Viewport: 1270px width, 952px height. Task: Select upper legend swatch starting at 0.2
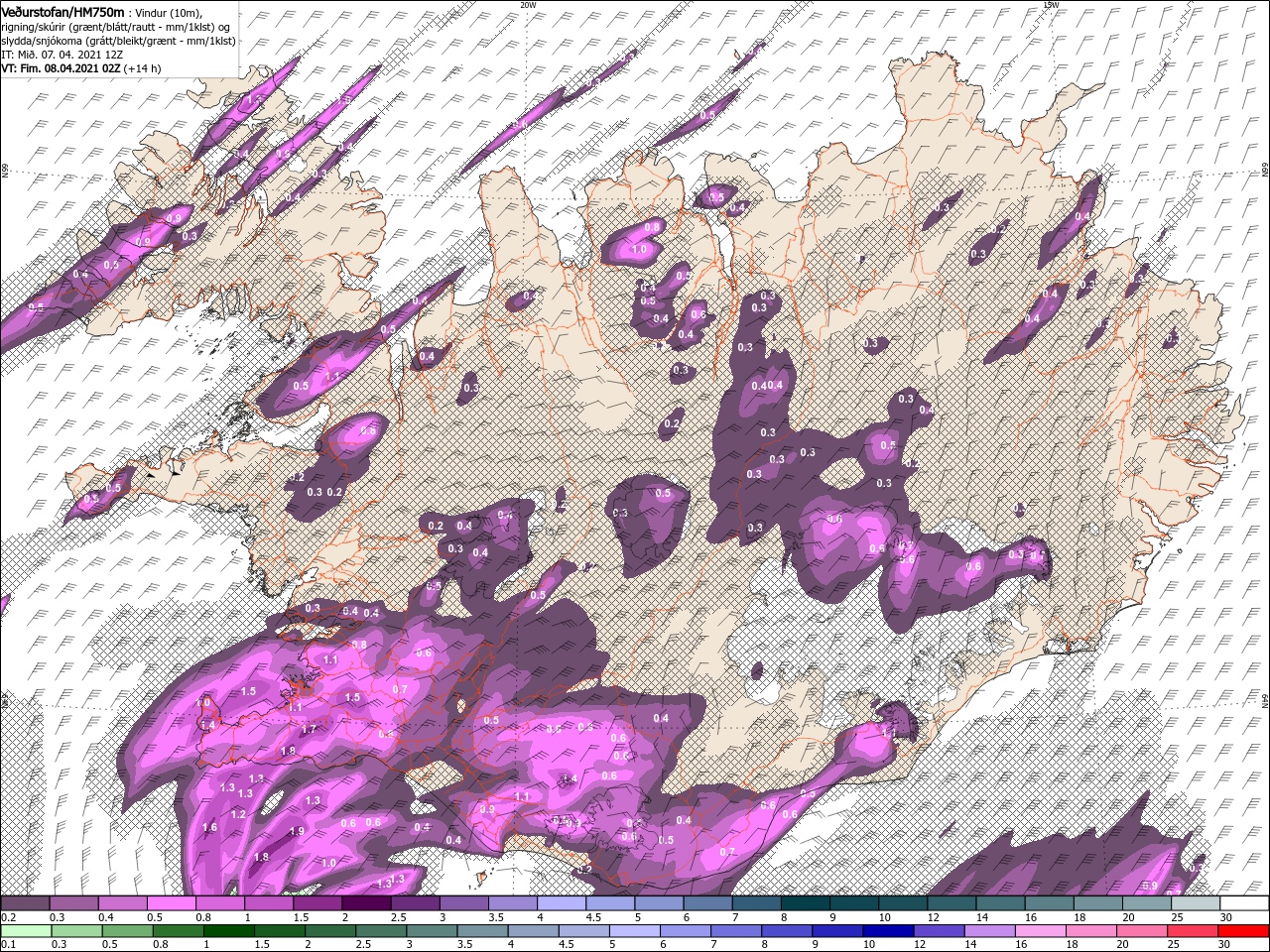click(25, 902)
